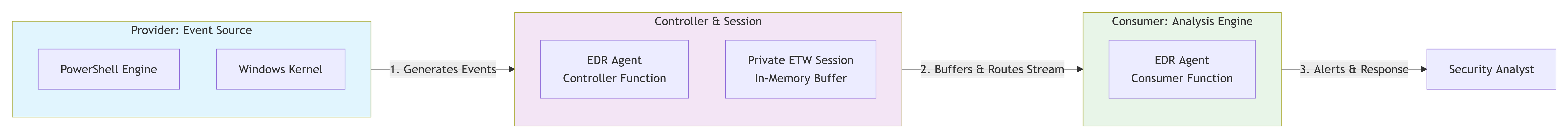Click the arrowhead entering the Consumer group

tap(1079, 69)
